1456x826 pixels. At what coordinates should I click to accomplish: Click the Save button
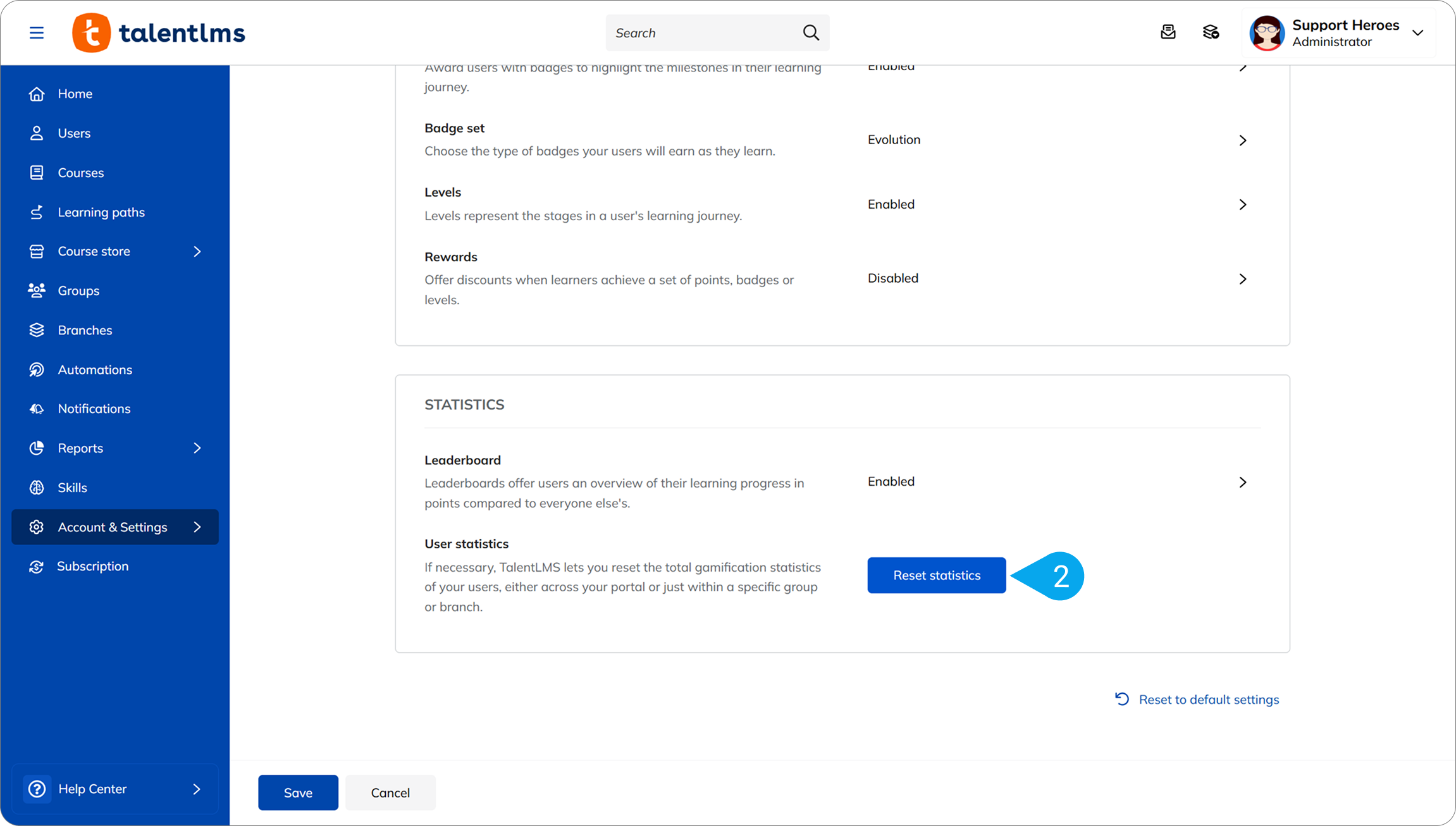coord(298,792)
